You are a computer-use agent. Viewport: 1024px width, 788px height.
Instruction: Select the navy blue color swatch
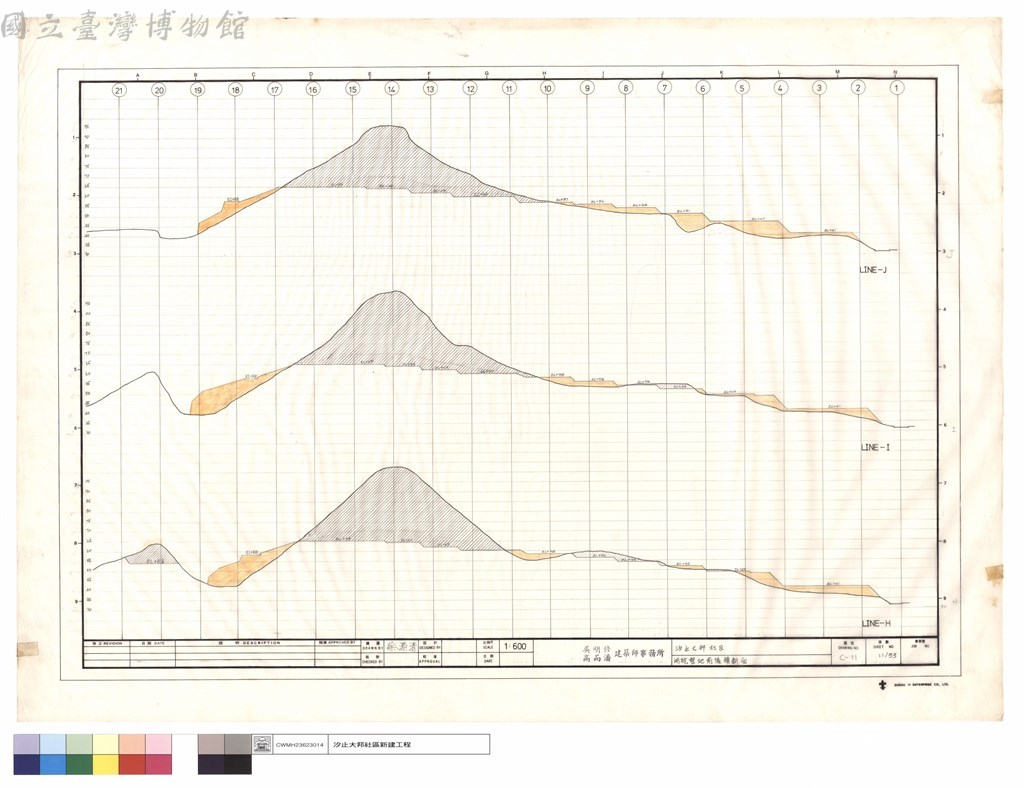26,764
